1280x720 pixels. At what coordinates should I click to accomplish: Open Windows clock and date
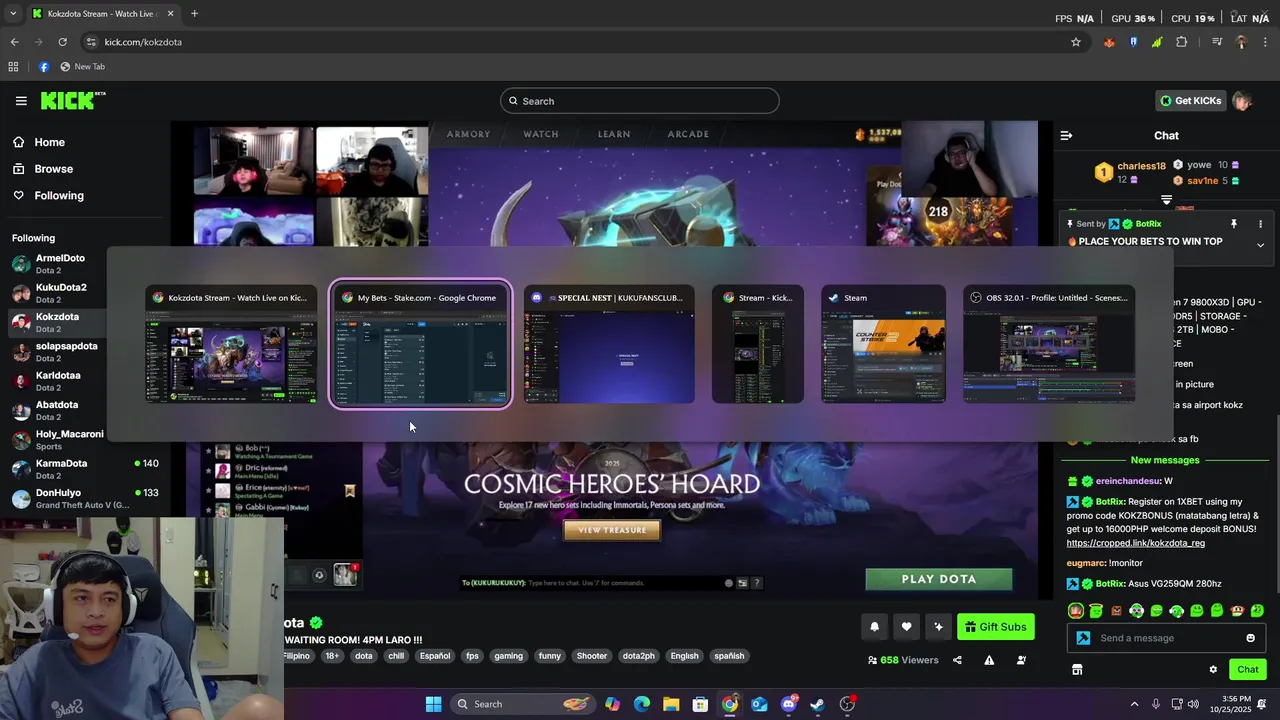point(1232,704)
